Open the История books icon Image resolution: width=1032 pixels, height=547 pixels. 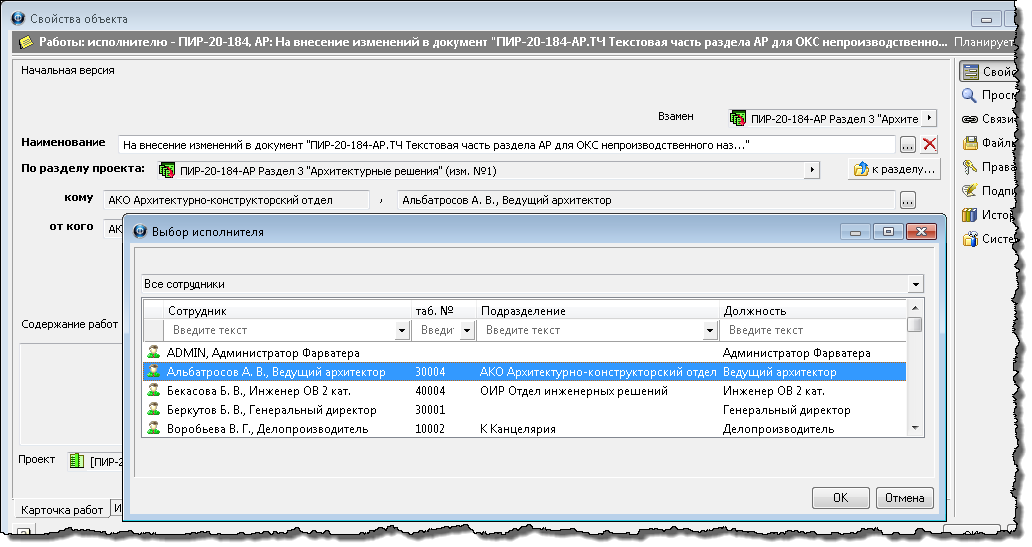click(969, 215)
